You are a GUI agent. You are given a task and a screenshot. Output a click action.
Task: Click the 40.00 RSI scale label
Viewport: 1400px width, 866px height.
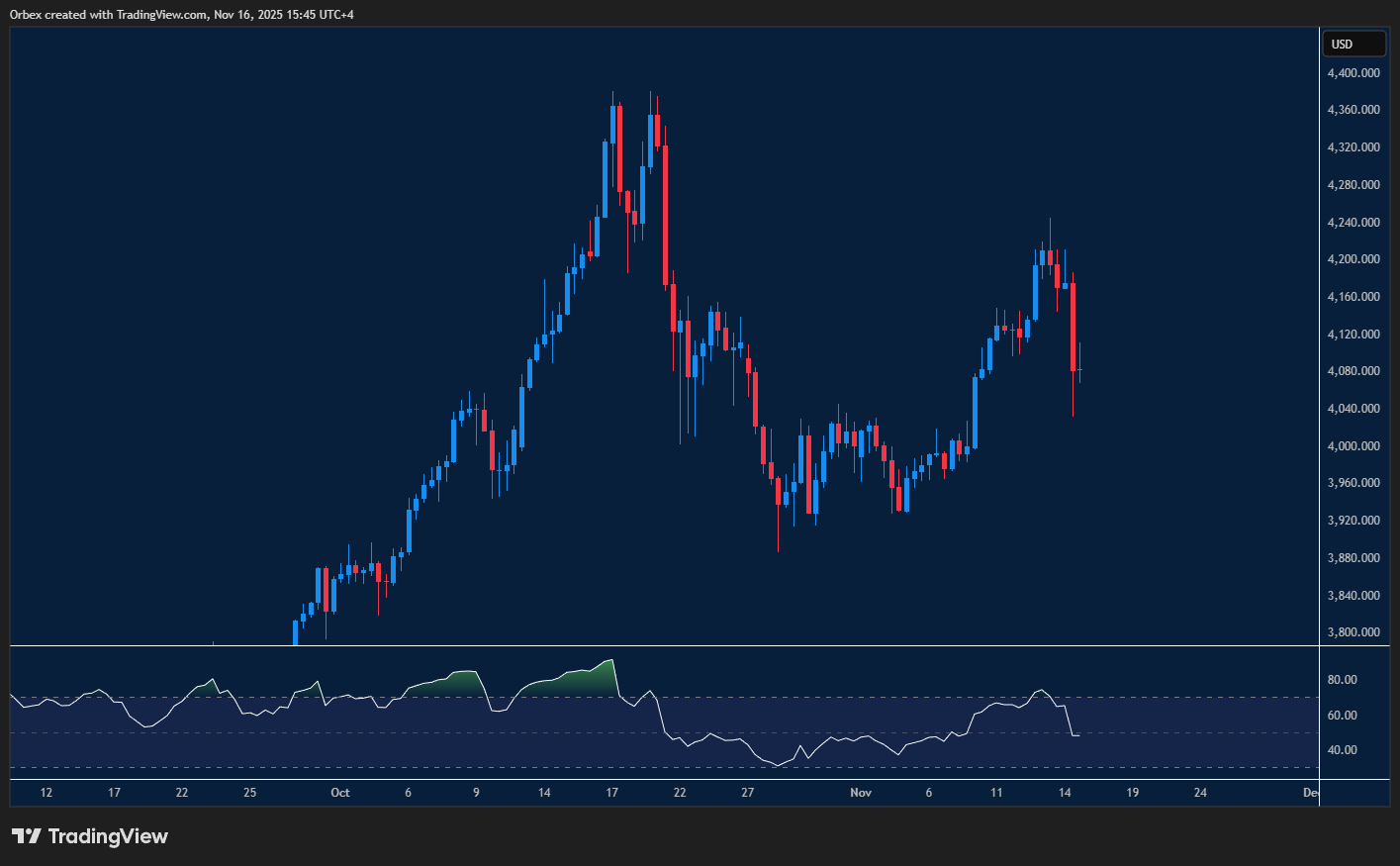1343,750
